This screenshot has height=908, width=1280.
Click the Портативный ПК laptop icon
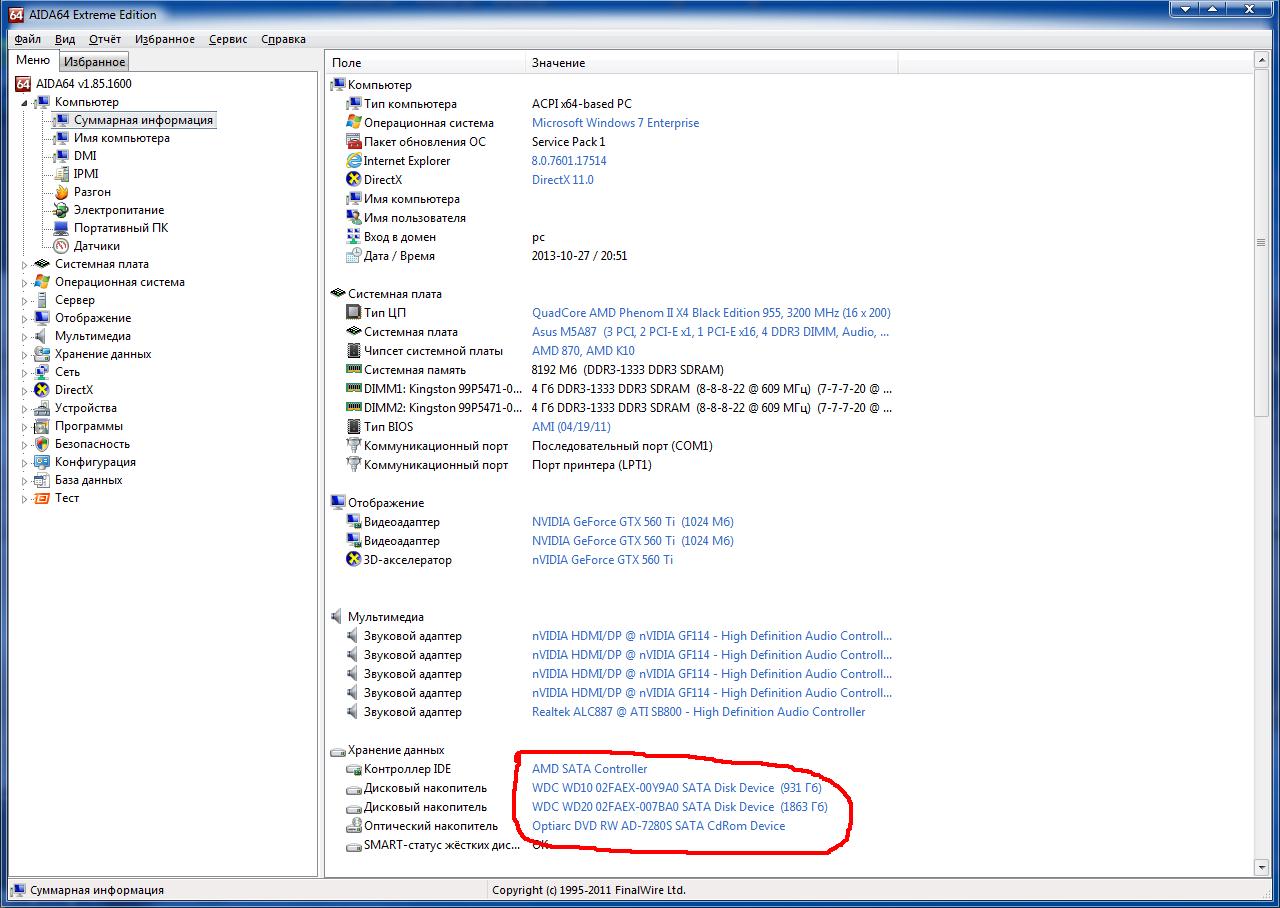tap(61, 228)
